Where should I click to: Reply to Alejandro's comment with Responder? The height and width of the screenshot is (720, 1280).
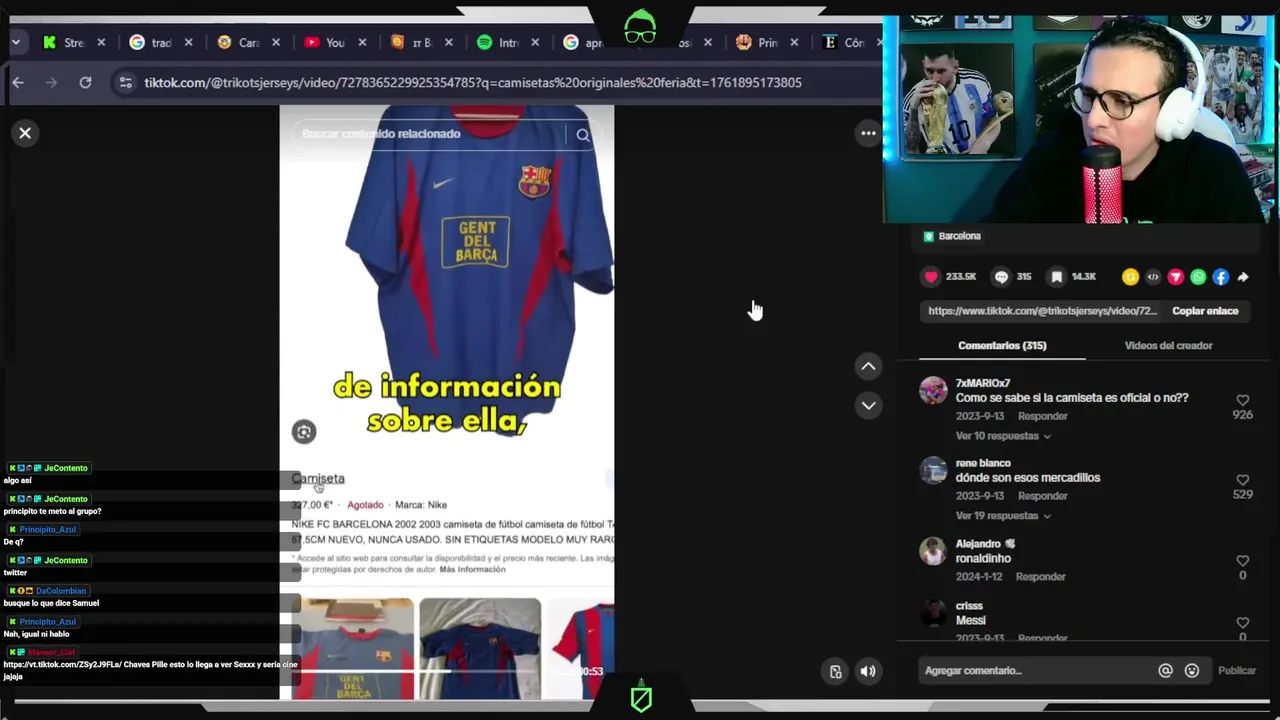point(1040,577)
